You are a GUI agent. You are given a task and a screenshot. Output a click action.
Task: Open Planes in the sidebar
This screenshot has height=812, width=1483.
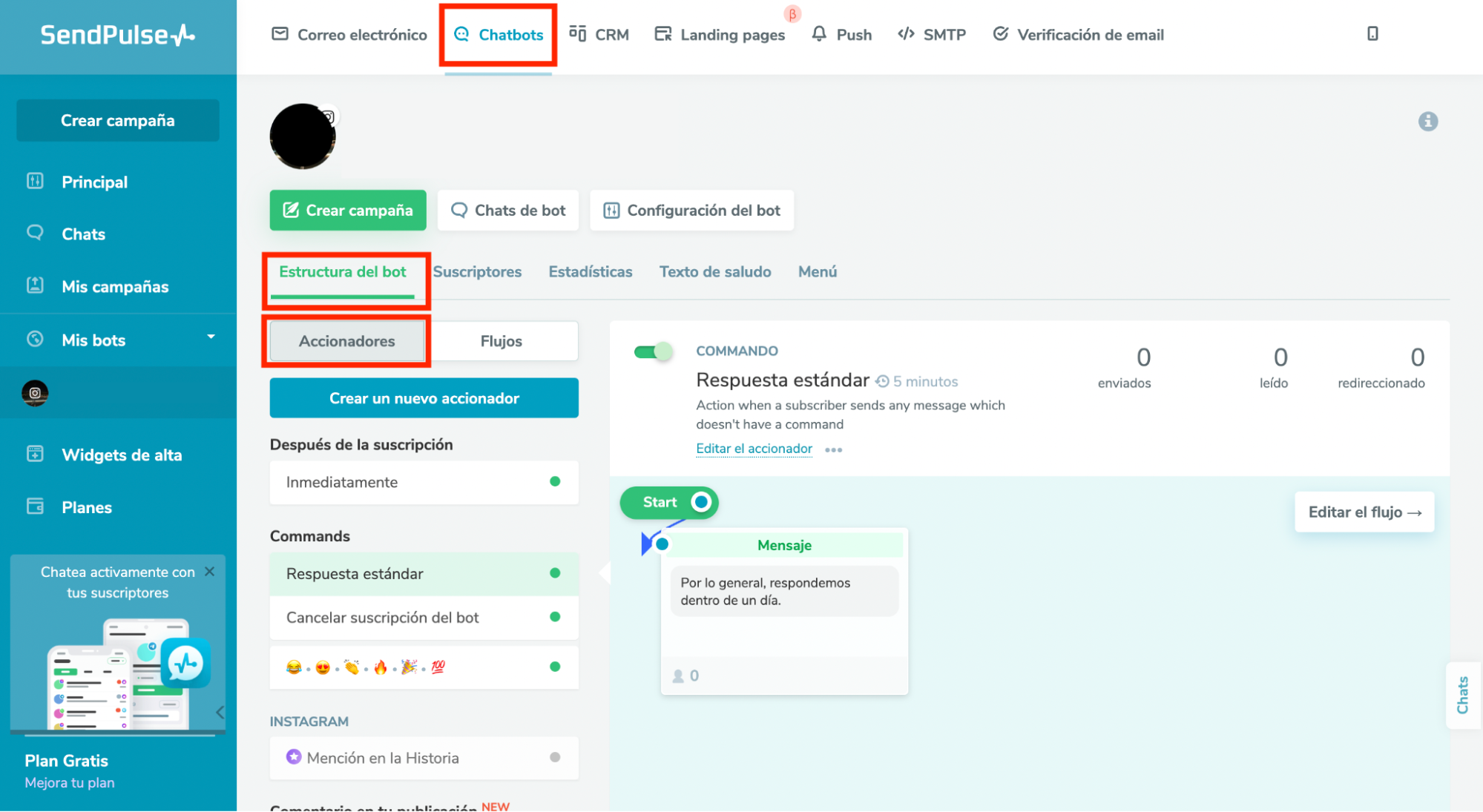(x=87, y=507)
